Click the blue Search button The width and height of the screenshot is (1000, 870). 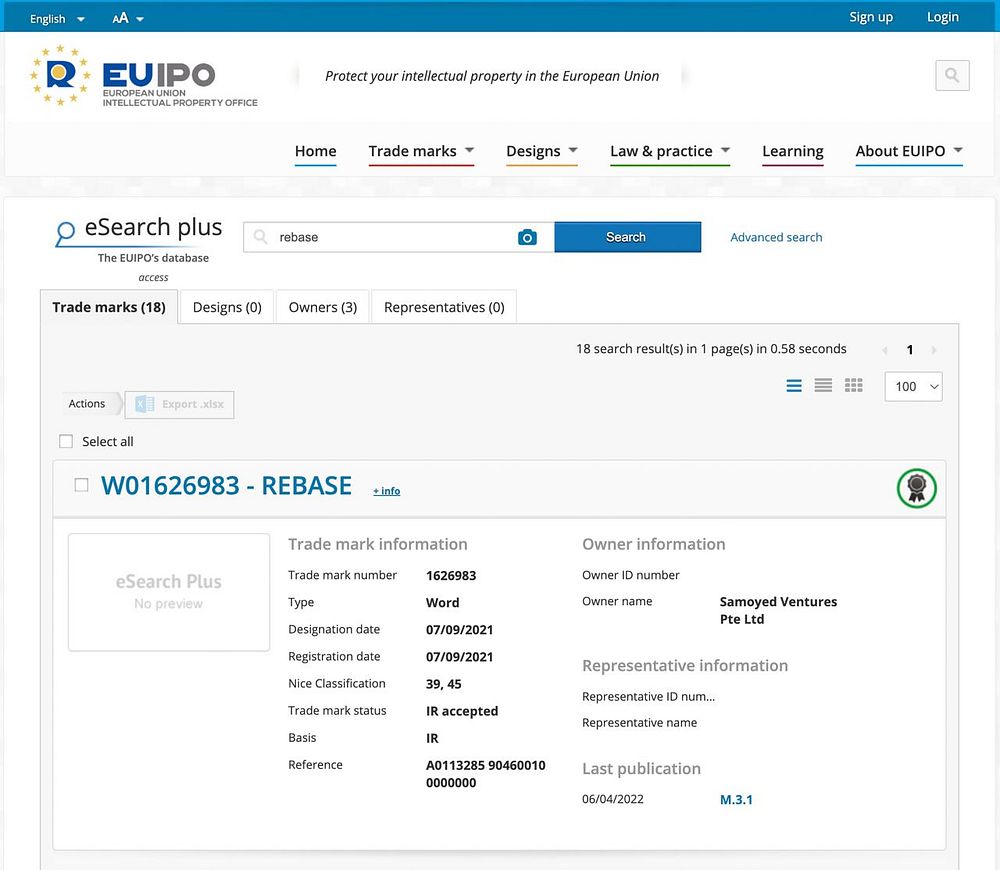click(x=628, y=237)
